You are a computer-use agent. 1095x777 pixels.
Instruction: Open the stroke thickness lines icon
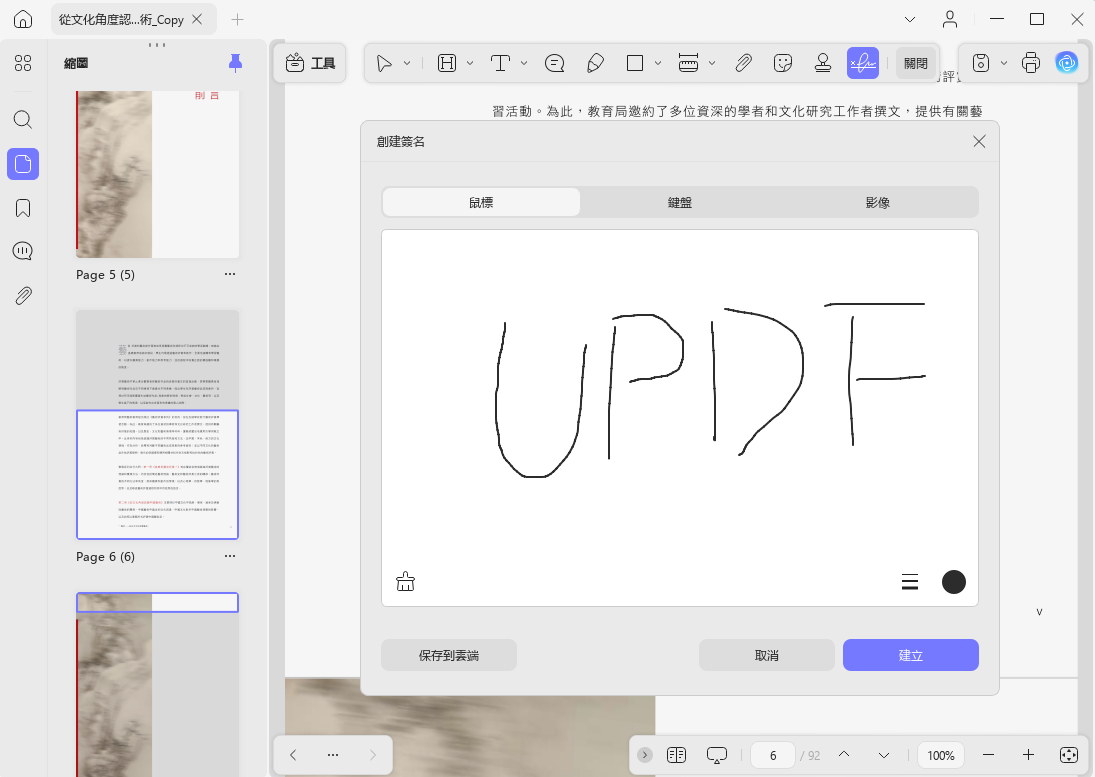point(909,582)
